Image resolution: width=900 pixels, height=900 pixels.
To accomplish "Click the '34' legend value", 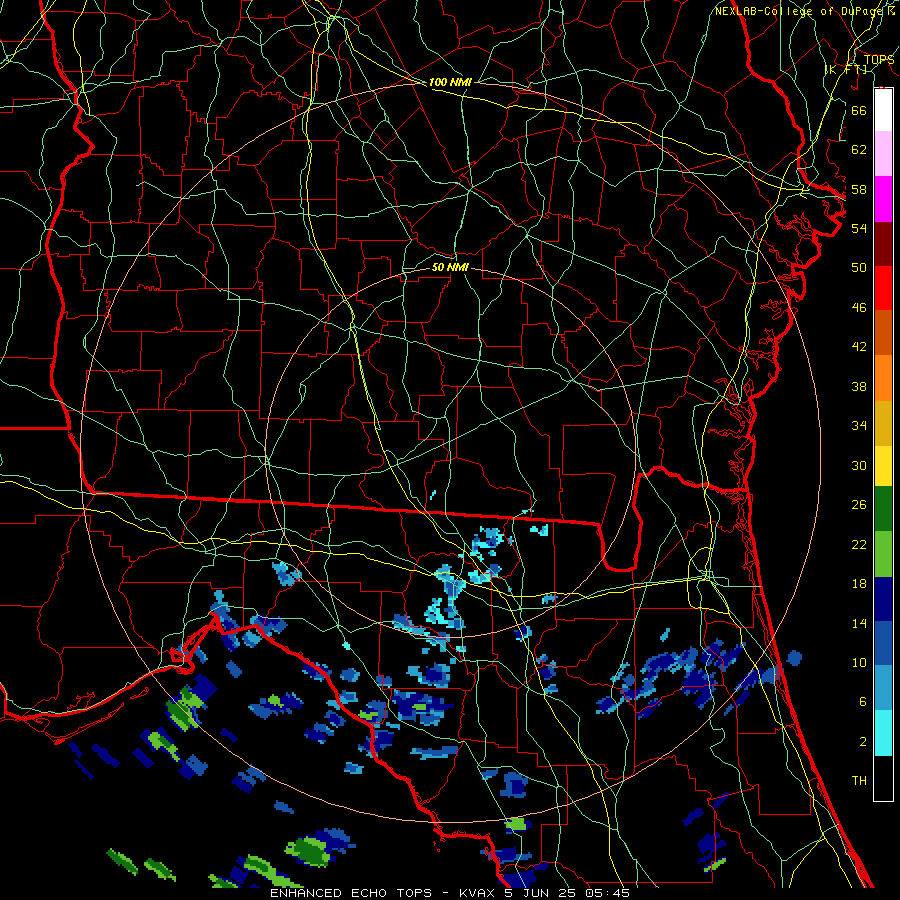I will point(859,426).
